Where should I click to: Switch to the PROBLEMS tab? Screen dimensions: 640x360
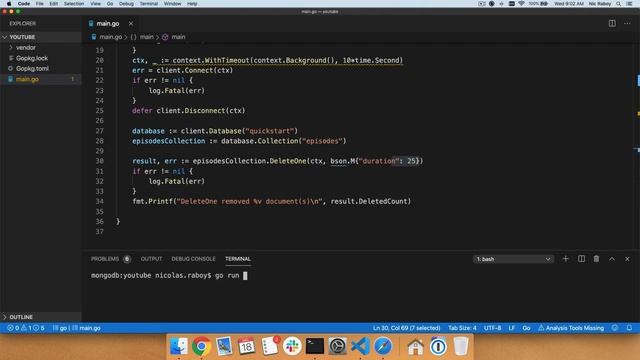(x=105, y=259)
